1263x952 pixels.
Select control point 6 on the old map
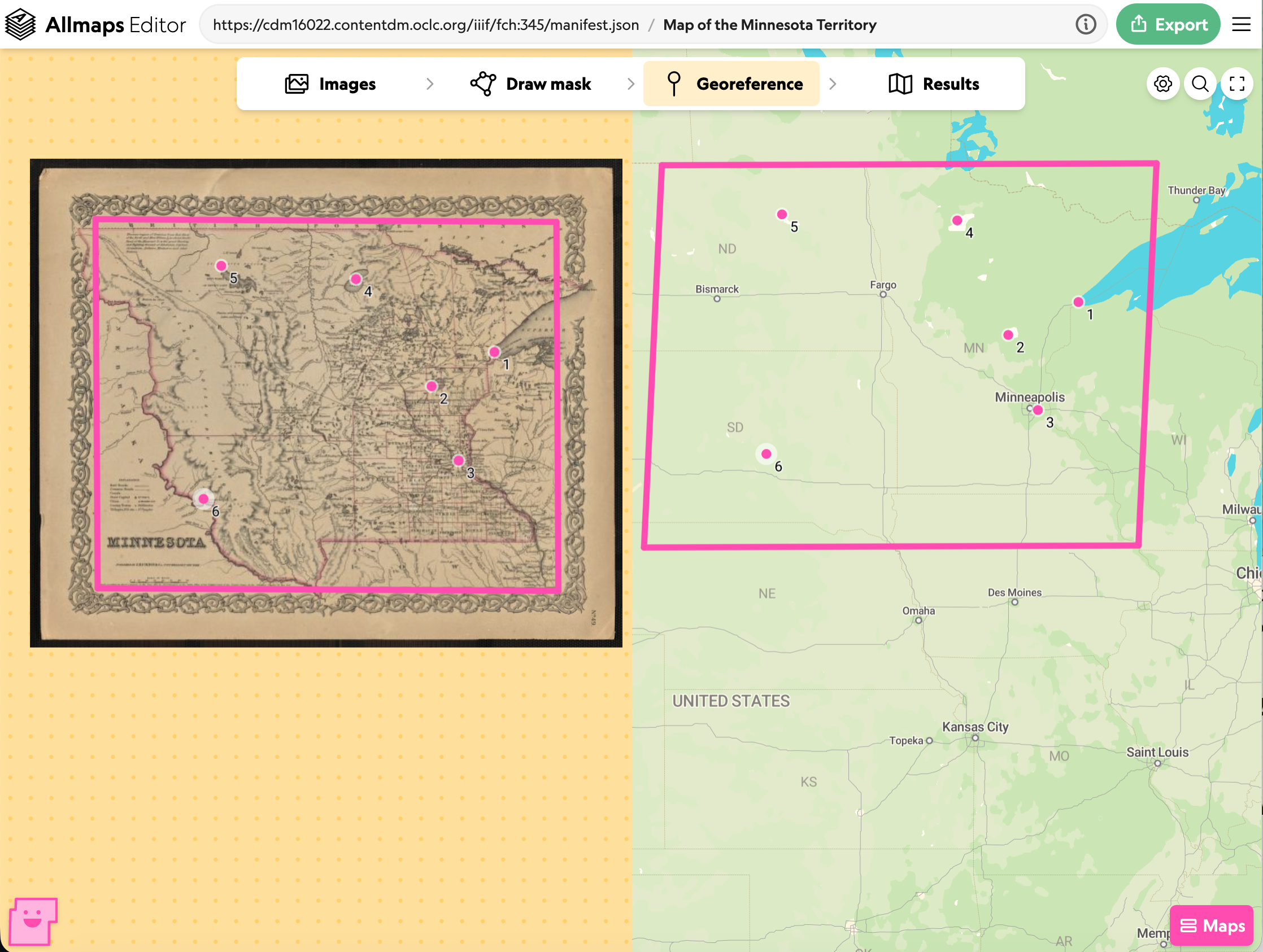click(x=203, y=499)
